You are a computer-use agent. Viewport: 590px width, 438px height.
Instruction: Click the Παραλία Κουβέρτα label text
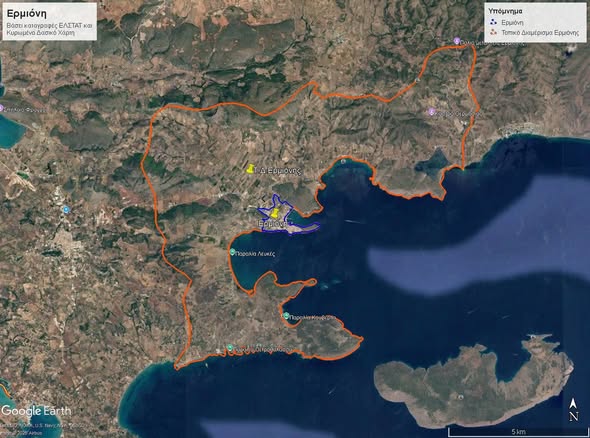[x=313, y=318]
